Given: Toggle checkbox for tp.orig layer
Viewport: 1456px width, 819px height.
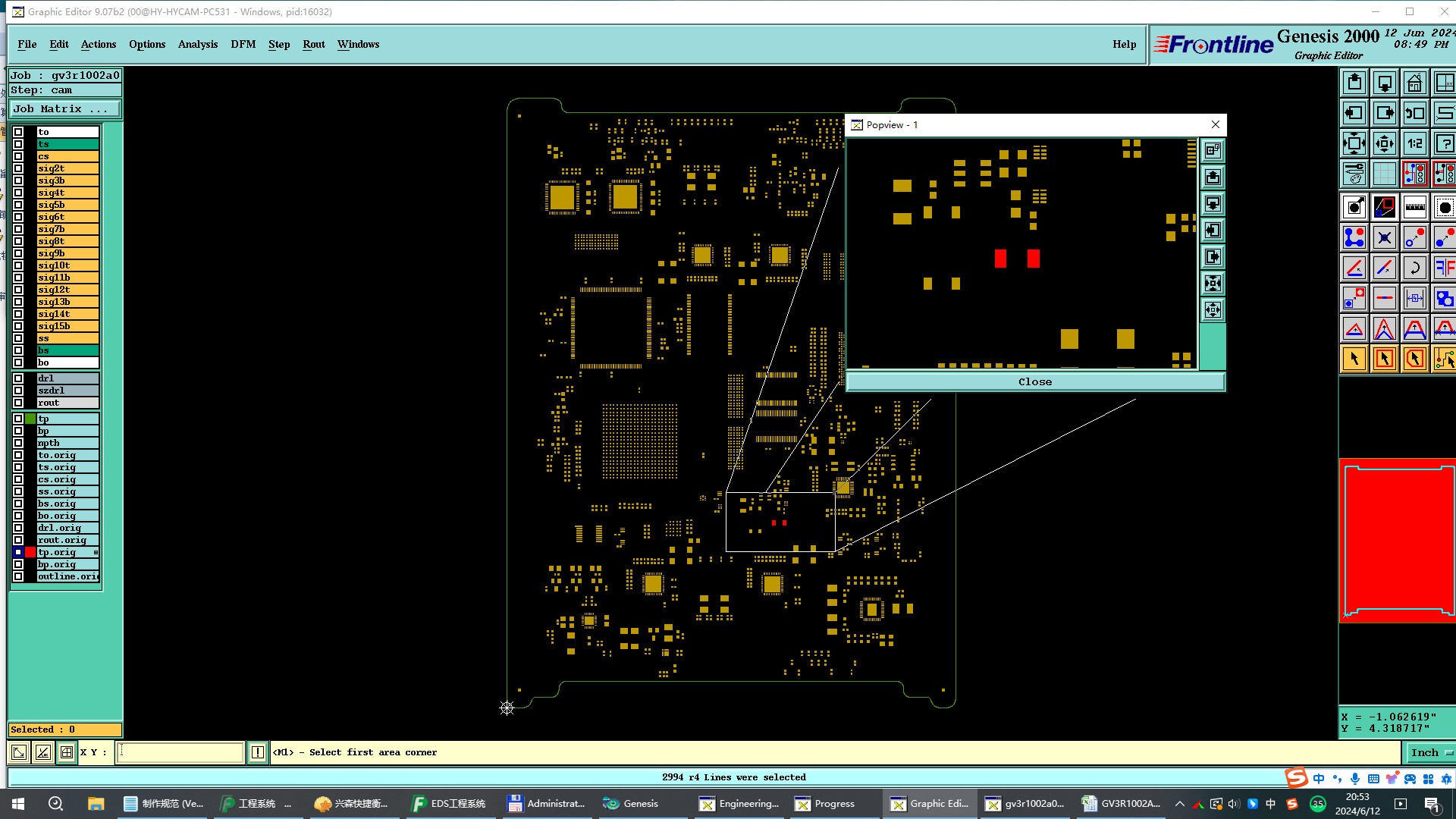Looking at the screenshot, I should 18,552.
